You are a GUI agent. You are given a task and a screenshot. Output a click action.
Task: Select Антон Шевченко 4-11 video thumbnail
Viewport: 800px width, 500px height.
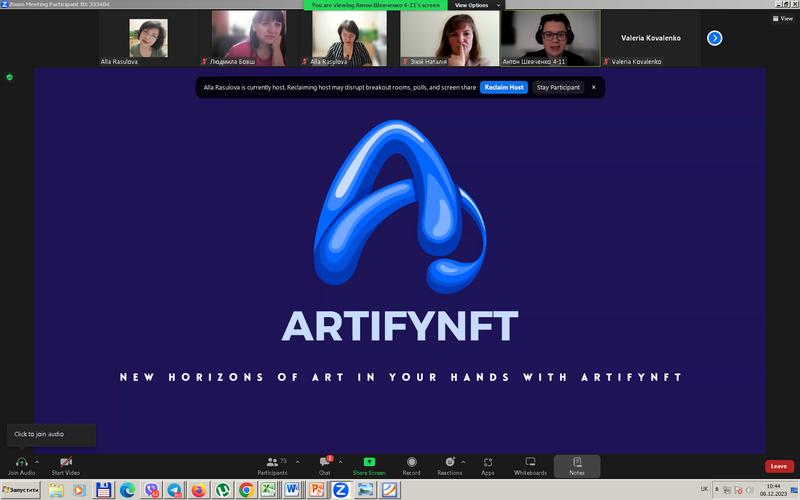pos(551,38)
